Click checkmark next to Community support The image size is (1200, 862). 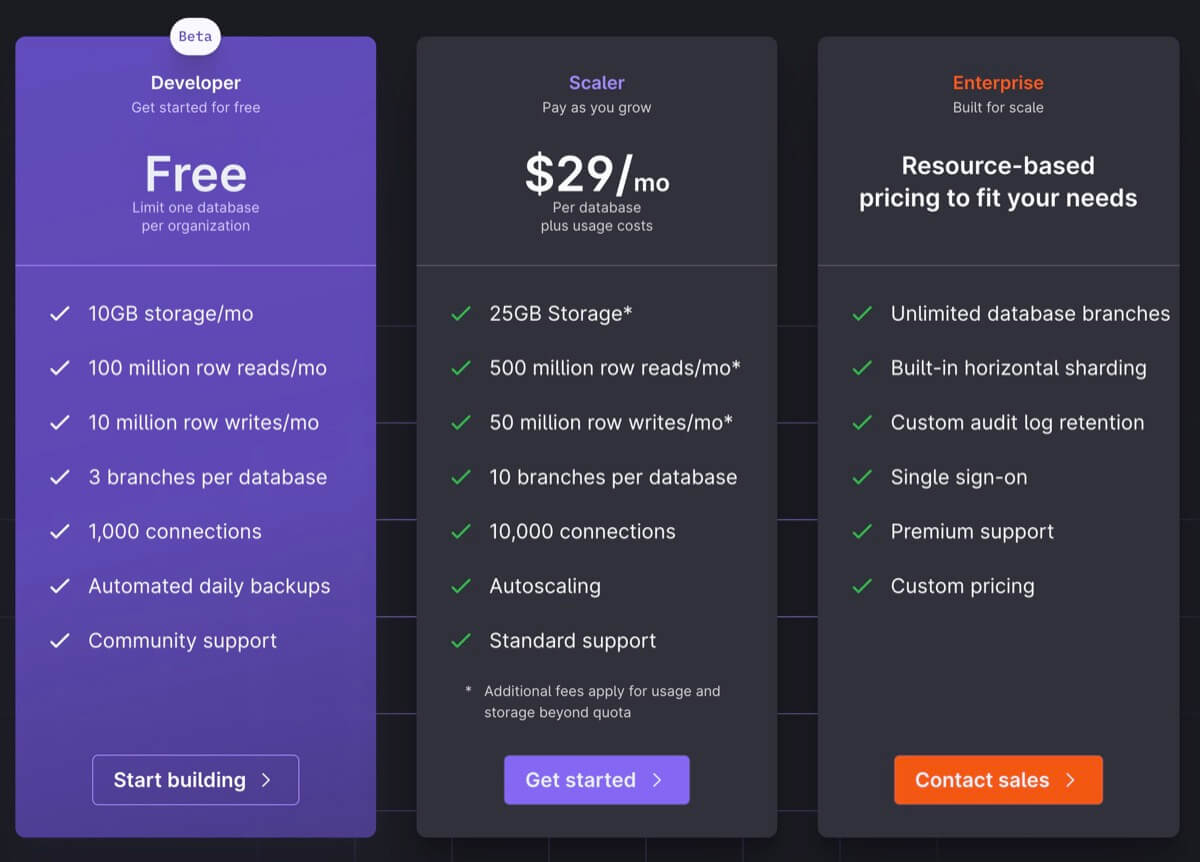(60, 641)
